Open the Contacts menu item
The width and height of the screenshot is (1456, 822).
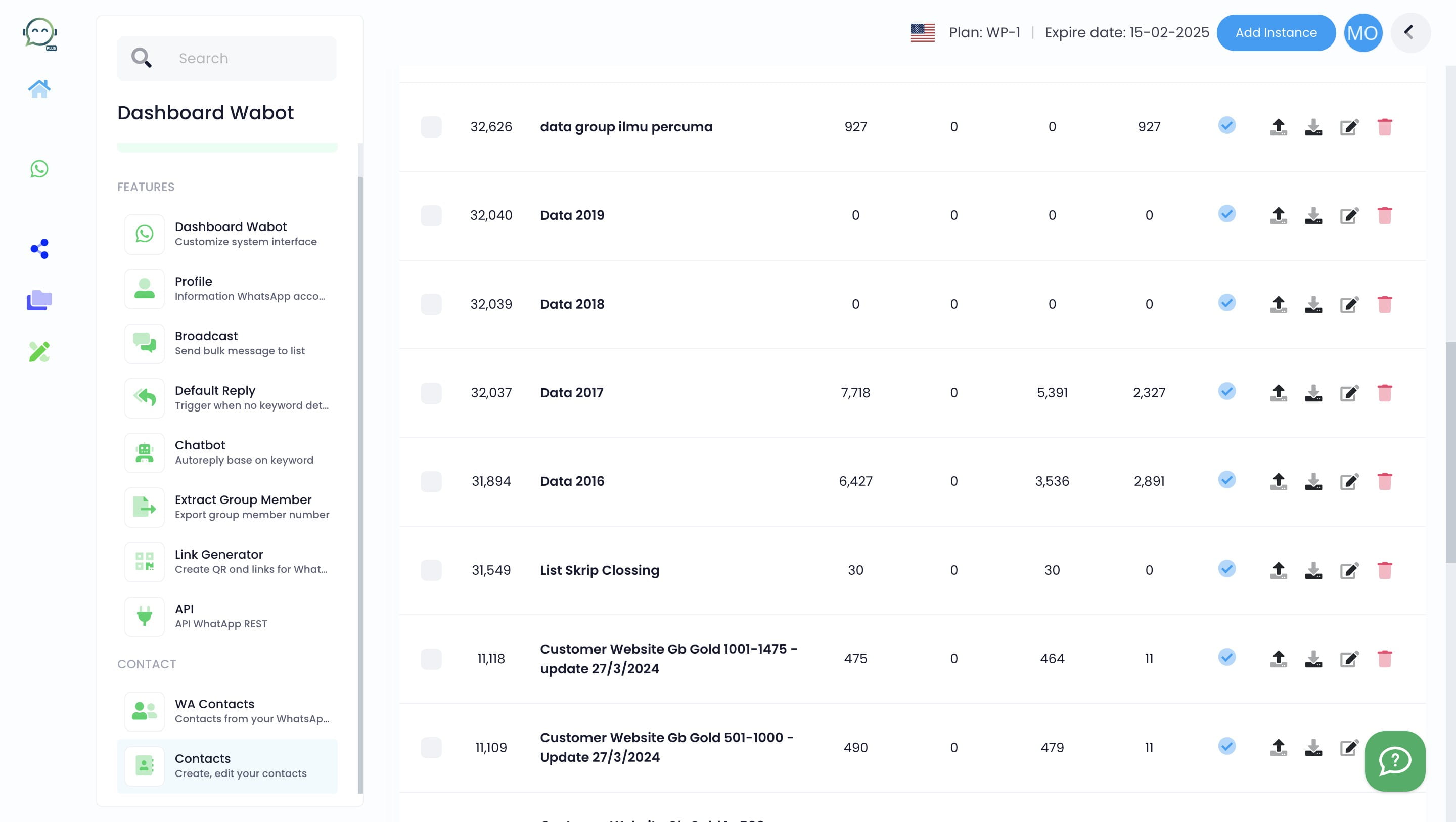[227, 766]
